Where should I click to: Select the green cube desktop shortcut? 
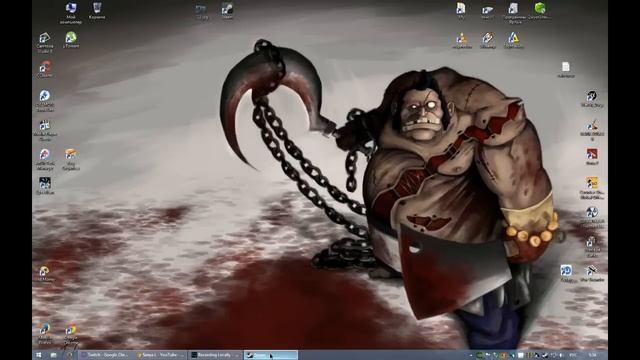pos(540,11)
